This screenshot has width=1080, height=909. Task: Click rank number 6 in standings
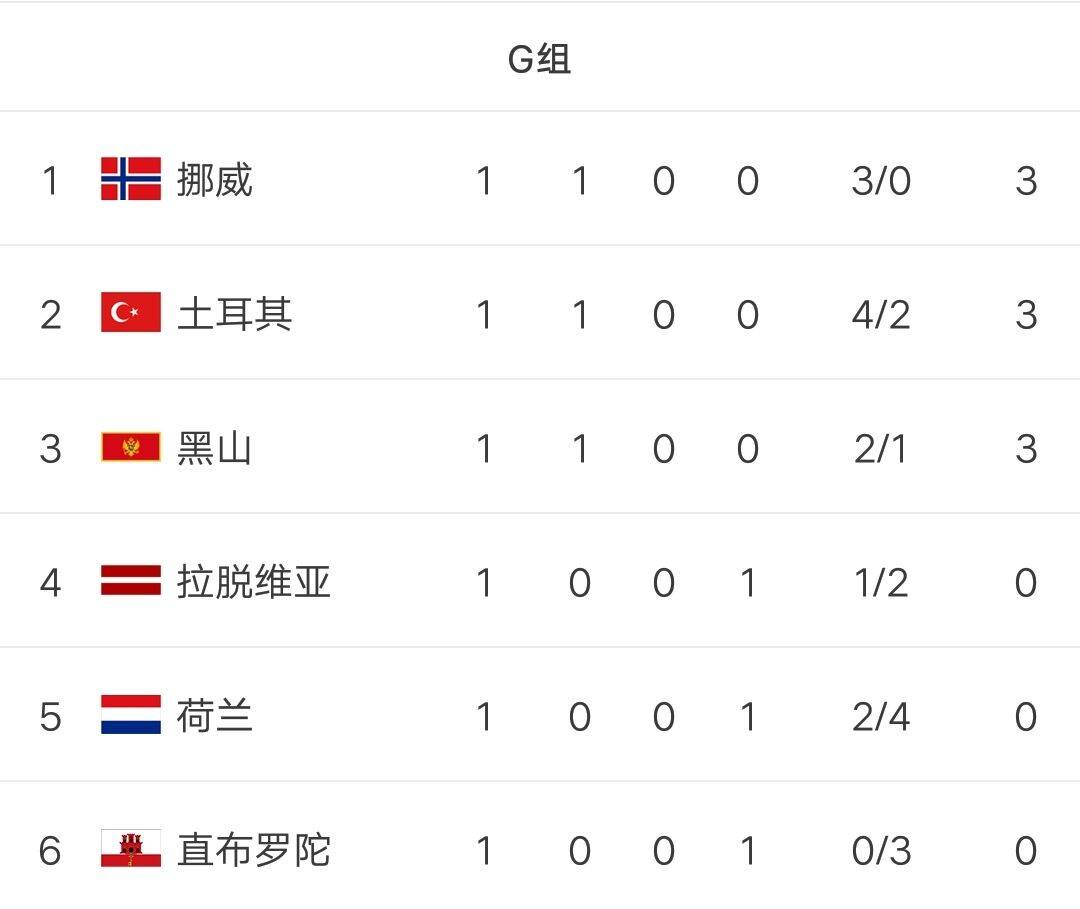(50, 850)
